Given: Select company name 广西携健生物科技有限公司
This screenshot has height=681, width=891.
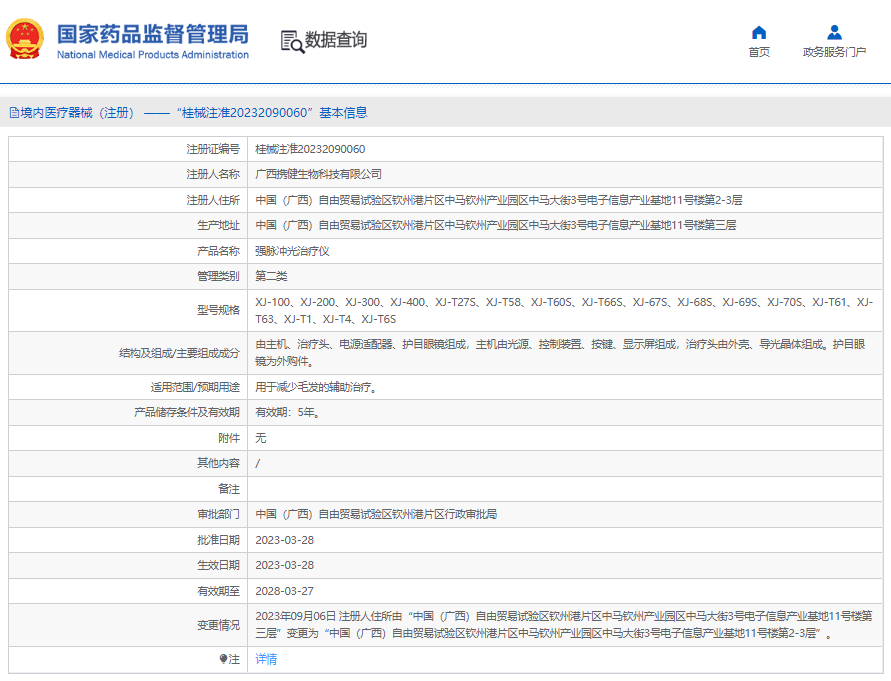Looking at the screenshot, I should [x=318, y=175].
